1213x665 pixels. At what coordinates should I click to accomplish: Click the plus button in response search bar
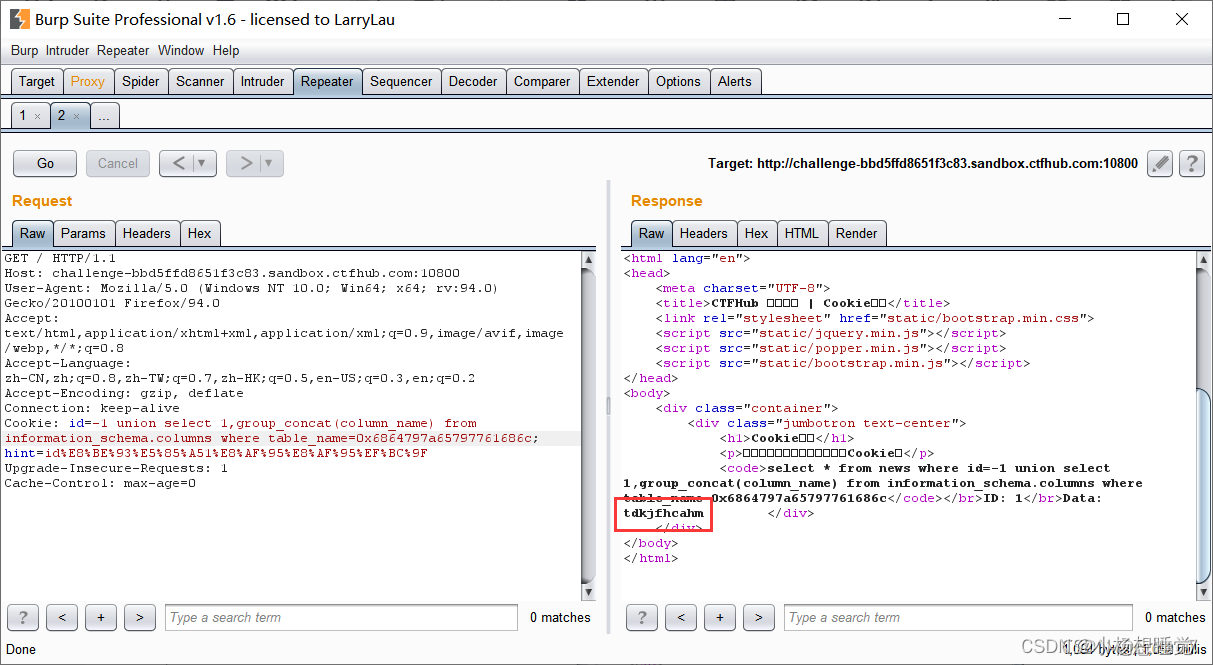coord(720,617)
